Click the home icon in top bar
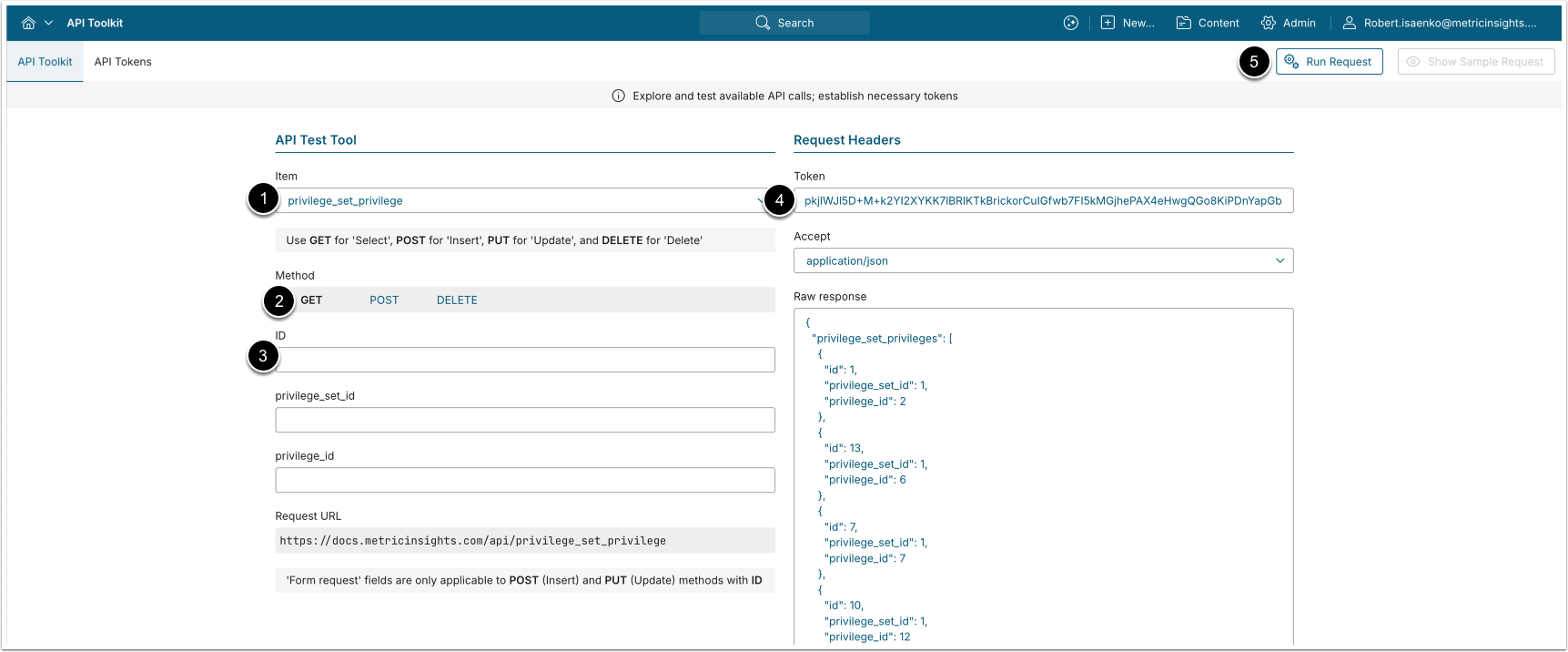The image size is (1568, 652). pos(28,23)
